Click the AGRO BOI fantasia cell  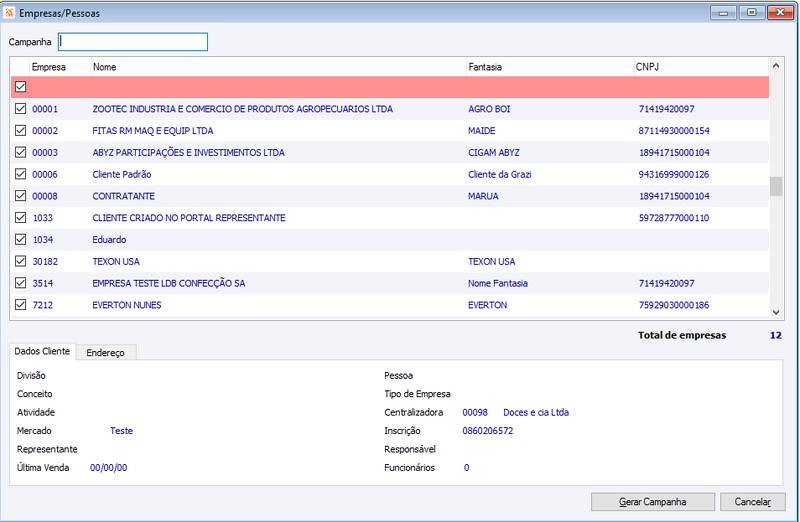pyautogui.click(x=489, y=109)
